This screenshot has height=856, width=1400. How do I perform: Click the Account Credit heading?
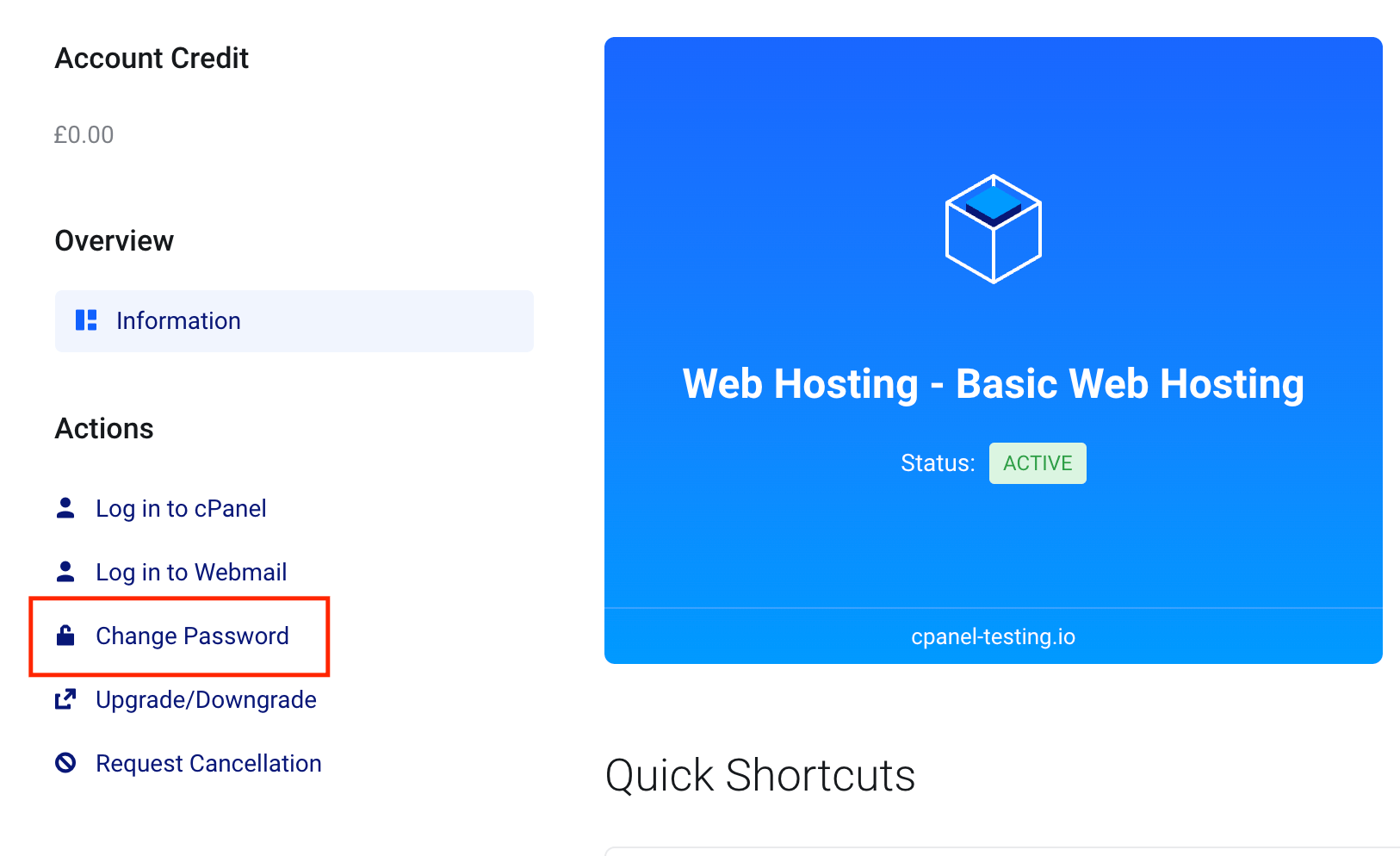pyautogui.click(x=152, y=59)
